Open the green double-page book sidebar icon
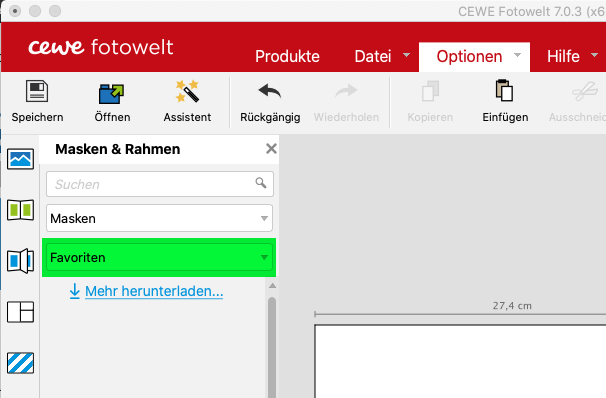Screen dimensions: 606x398 pyautogui.click(x=20, y=210)
